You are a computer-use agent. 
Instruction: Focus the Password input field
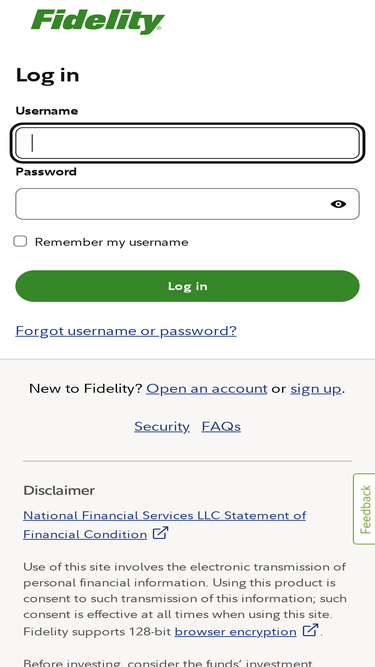pos(188,204)
